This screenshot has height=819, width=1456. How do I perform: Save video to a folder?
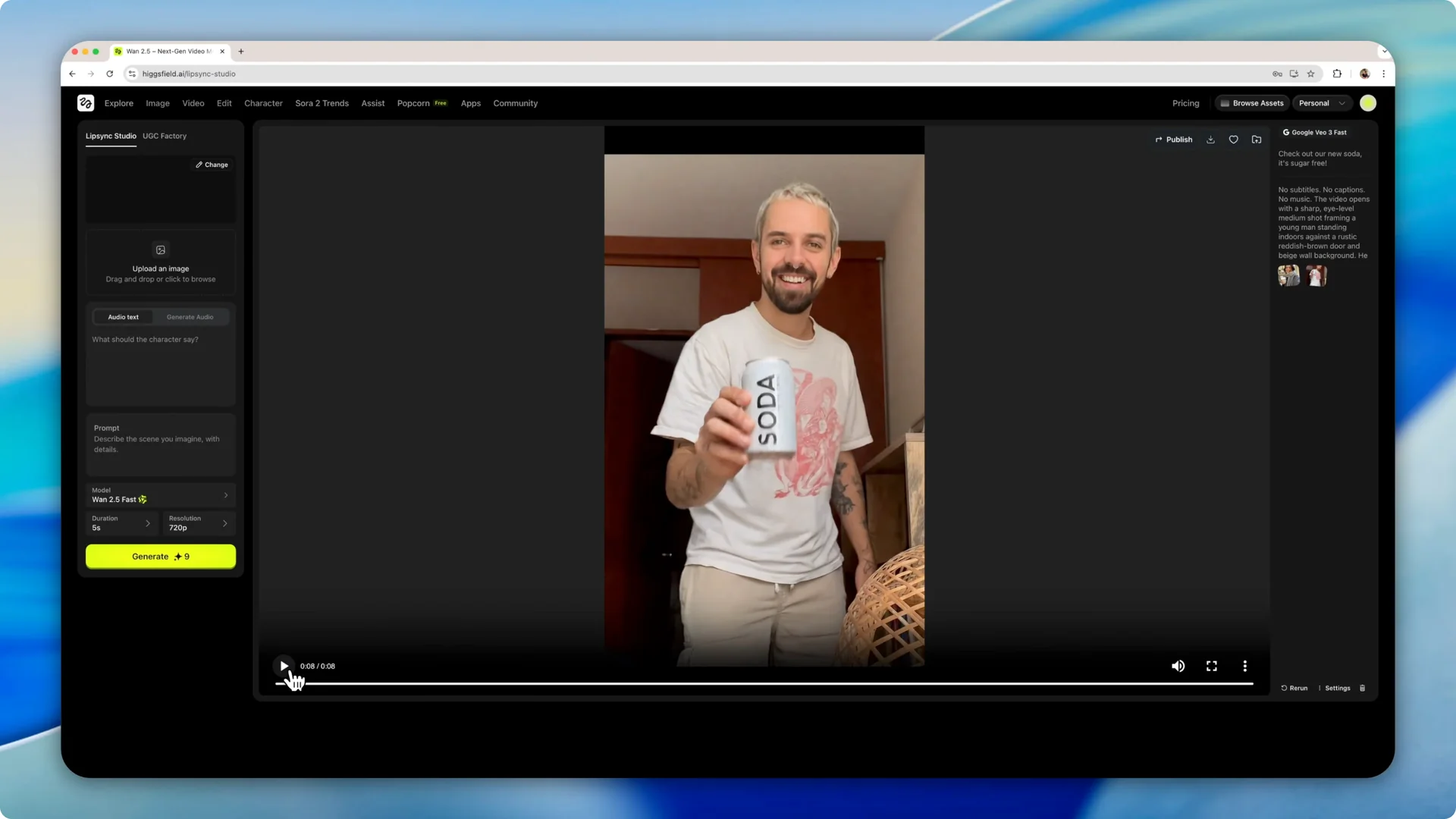click(x=1257, y=140)
